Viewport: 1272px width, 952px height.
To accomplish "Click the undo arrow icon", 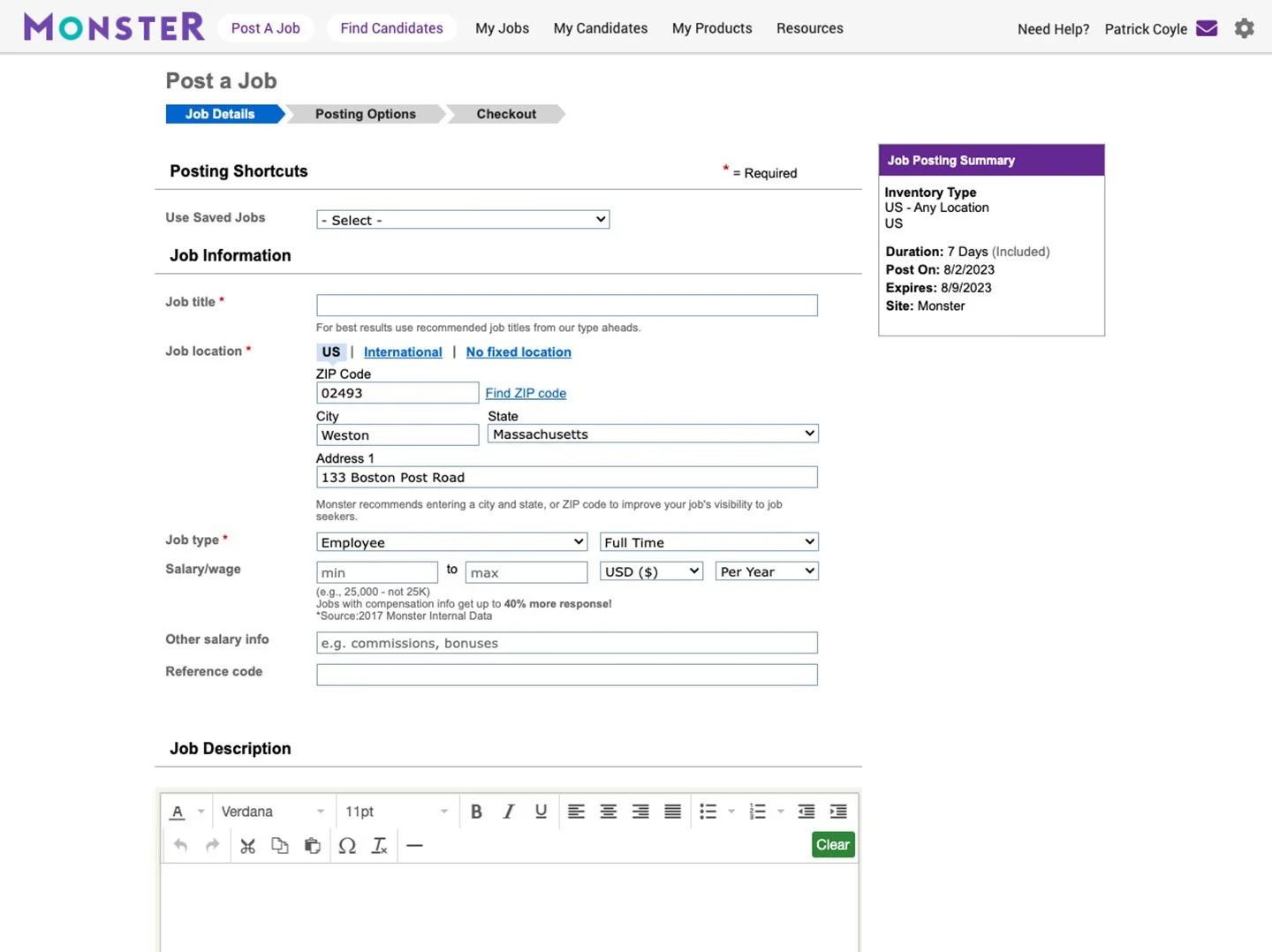I will click(180, 845).
